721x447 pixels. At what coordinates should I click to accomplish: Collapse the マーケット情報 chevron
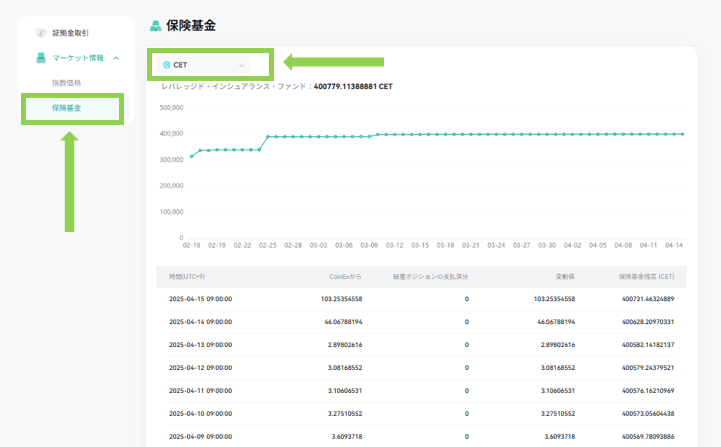point(116,58)
